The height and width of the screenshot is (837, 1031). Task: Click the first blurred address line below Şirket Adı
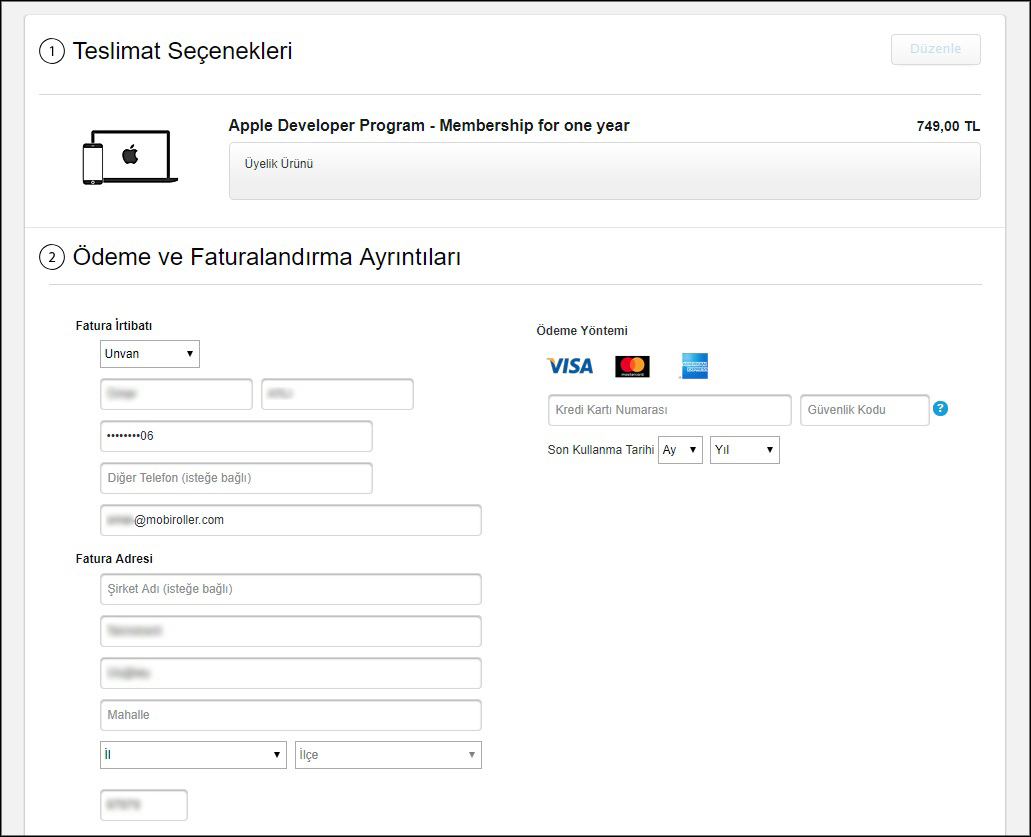(291, 631)
